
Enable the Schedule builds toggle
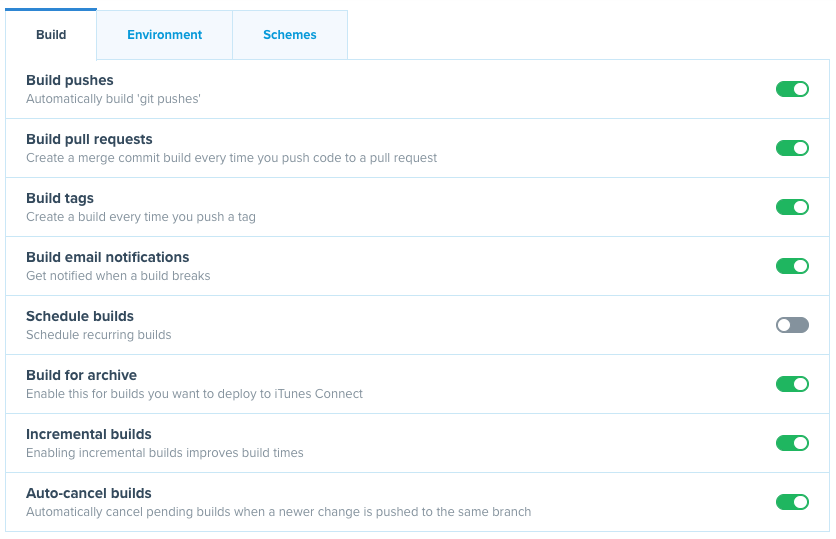point(792,325)
